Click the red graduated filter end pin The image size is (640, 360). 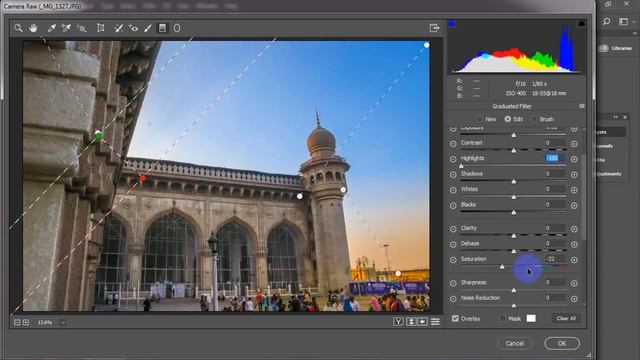click(142, 178)
